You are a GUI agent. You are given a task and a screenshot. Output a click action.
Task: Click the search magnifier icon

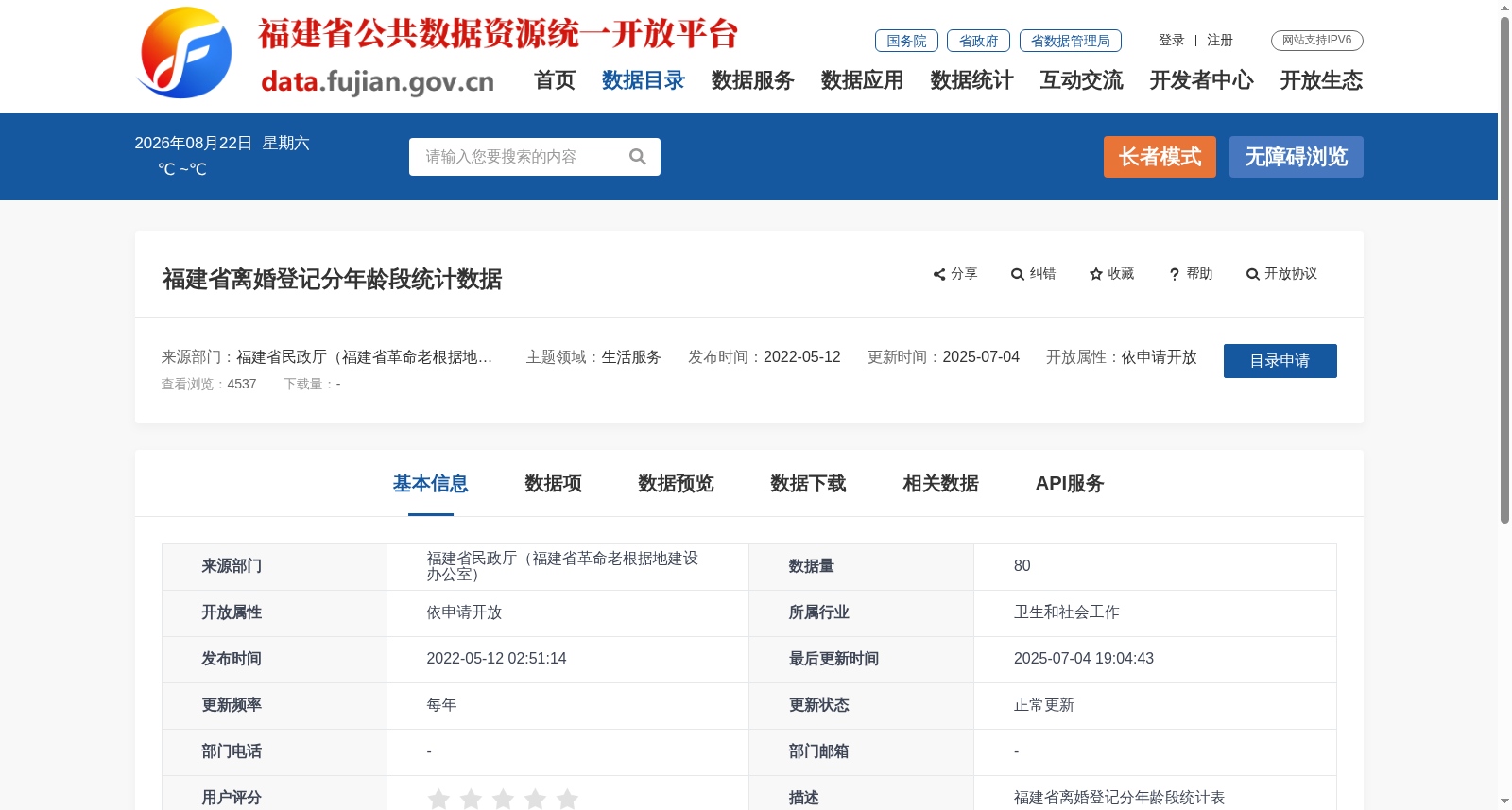[638, 157]
